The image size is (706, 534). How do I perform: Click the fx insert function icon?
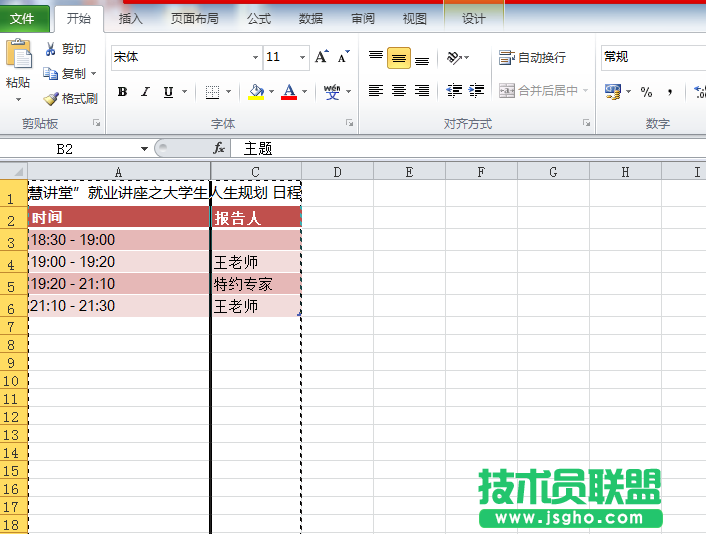pos(219,148)
